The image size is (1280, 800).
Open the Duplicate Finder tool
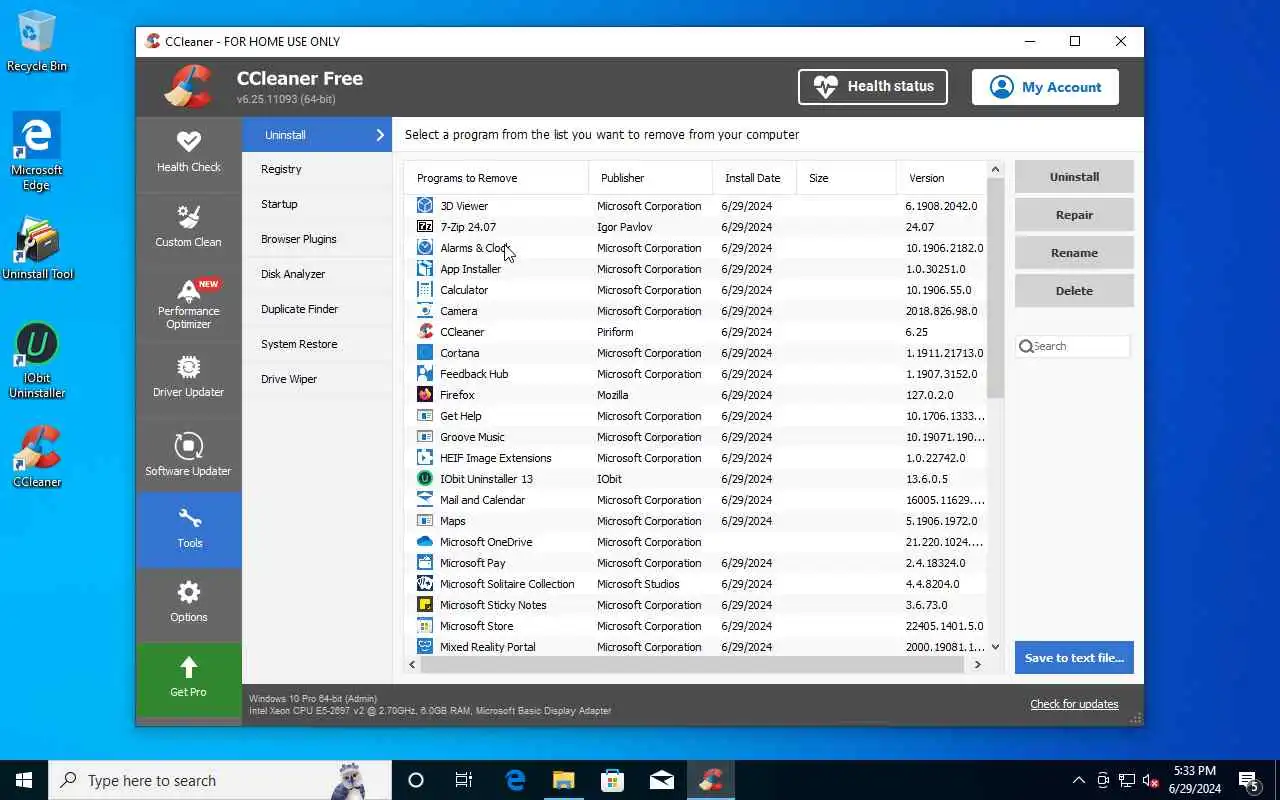coord(317,309)
